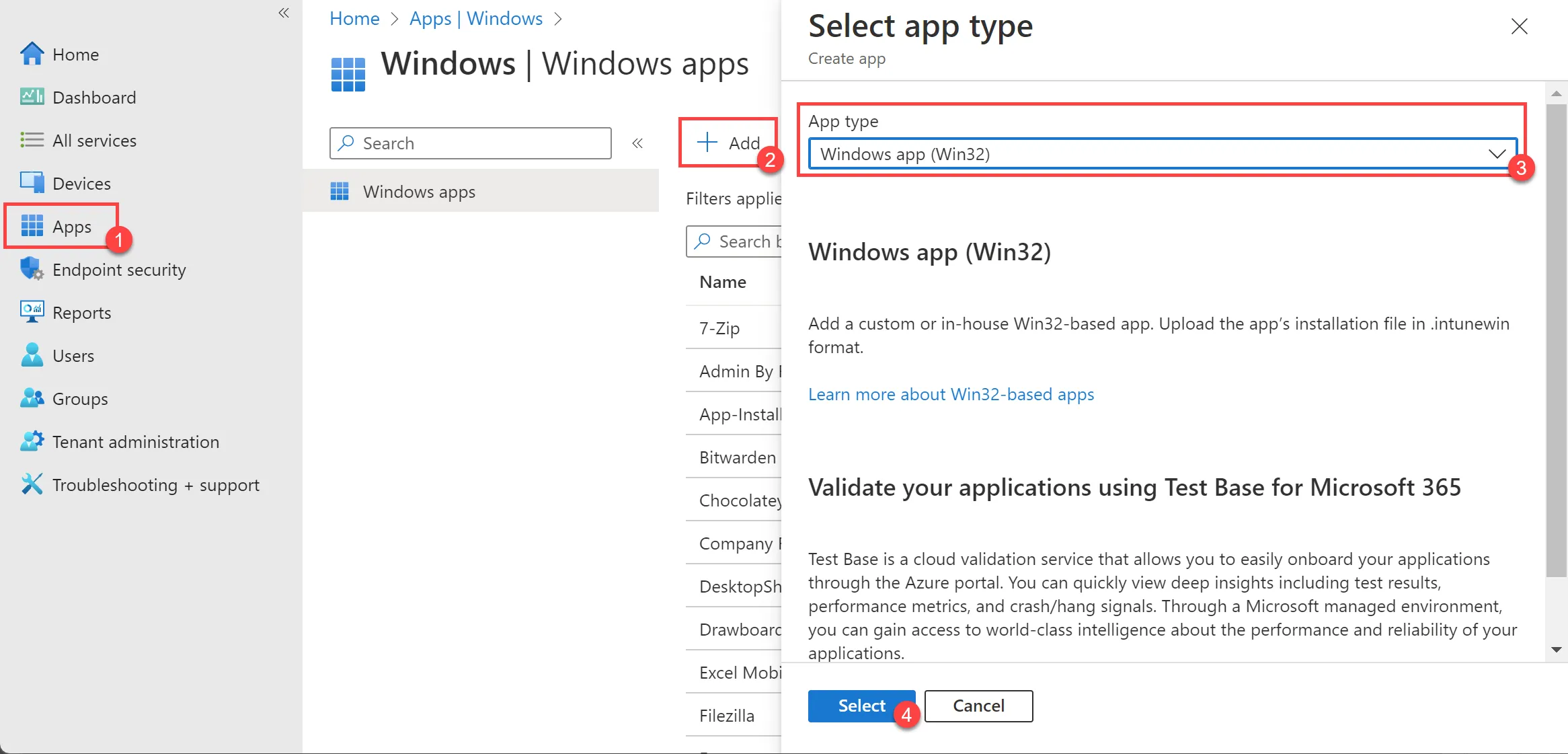This screenshot has width=1568, height=754.
Task: Click Apps | Windows breadcrumb link
Action: tap(476, 18)
